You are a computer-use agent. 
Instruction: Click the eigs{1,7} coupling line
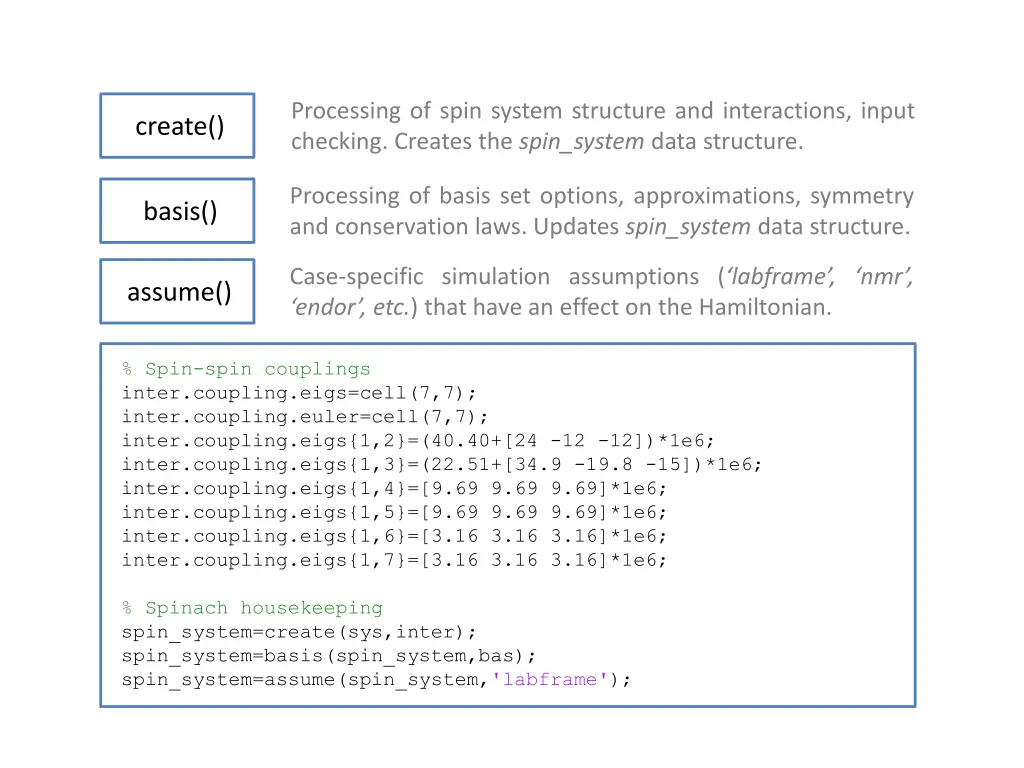[x=394, y=560]
